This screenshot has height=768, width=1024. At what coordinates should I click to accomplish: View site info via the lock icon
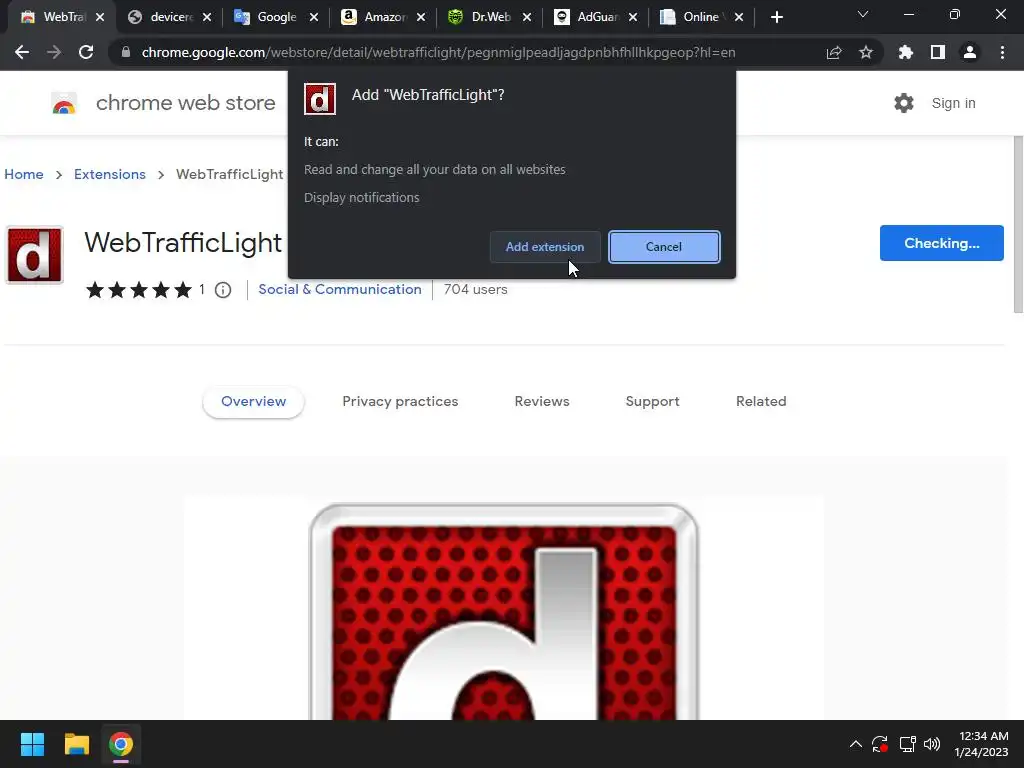[x=126, y=52]
